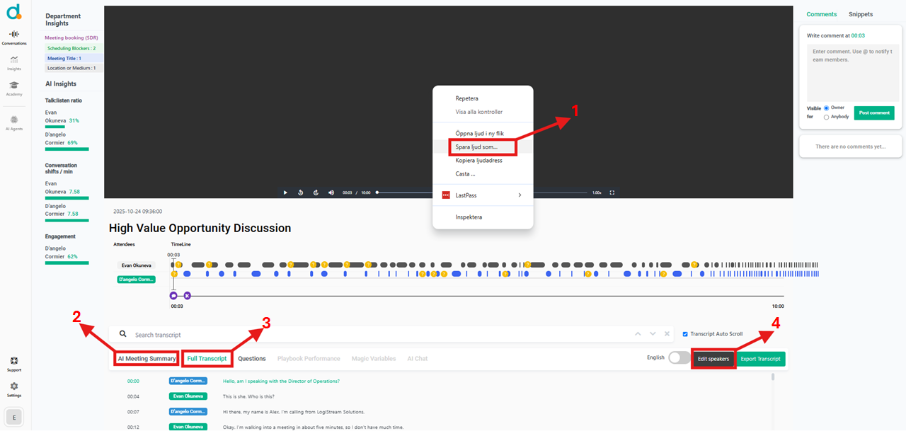Click the Edit speakers button

tap(714, 358)
